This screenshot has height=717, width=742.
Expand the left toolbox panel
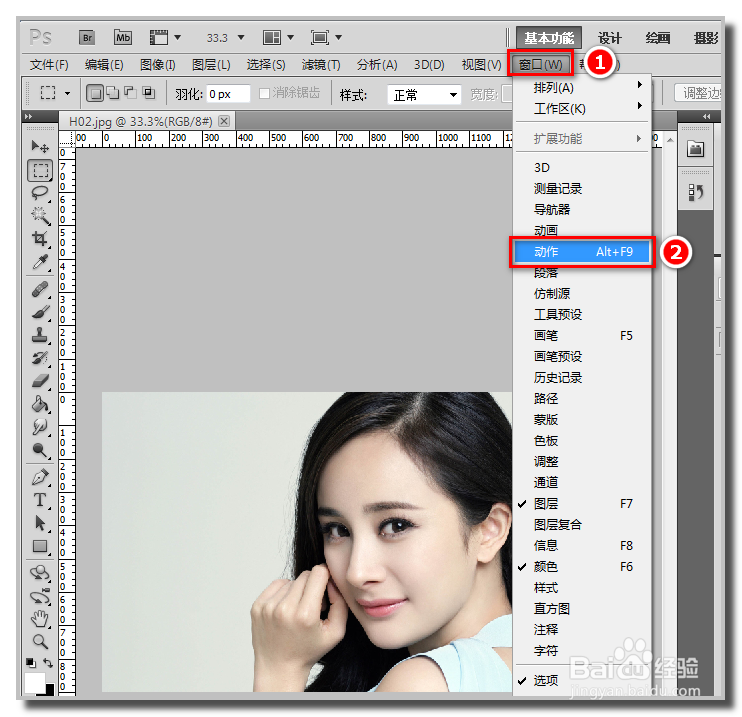(x=28, y=116)
